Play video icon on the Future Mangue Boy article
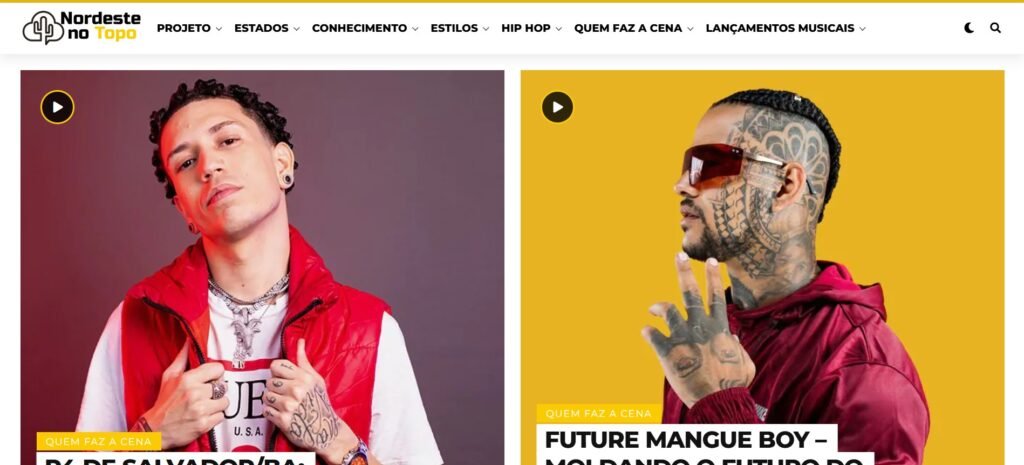 pos(557,107)
